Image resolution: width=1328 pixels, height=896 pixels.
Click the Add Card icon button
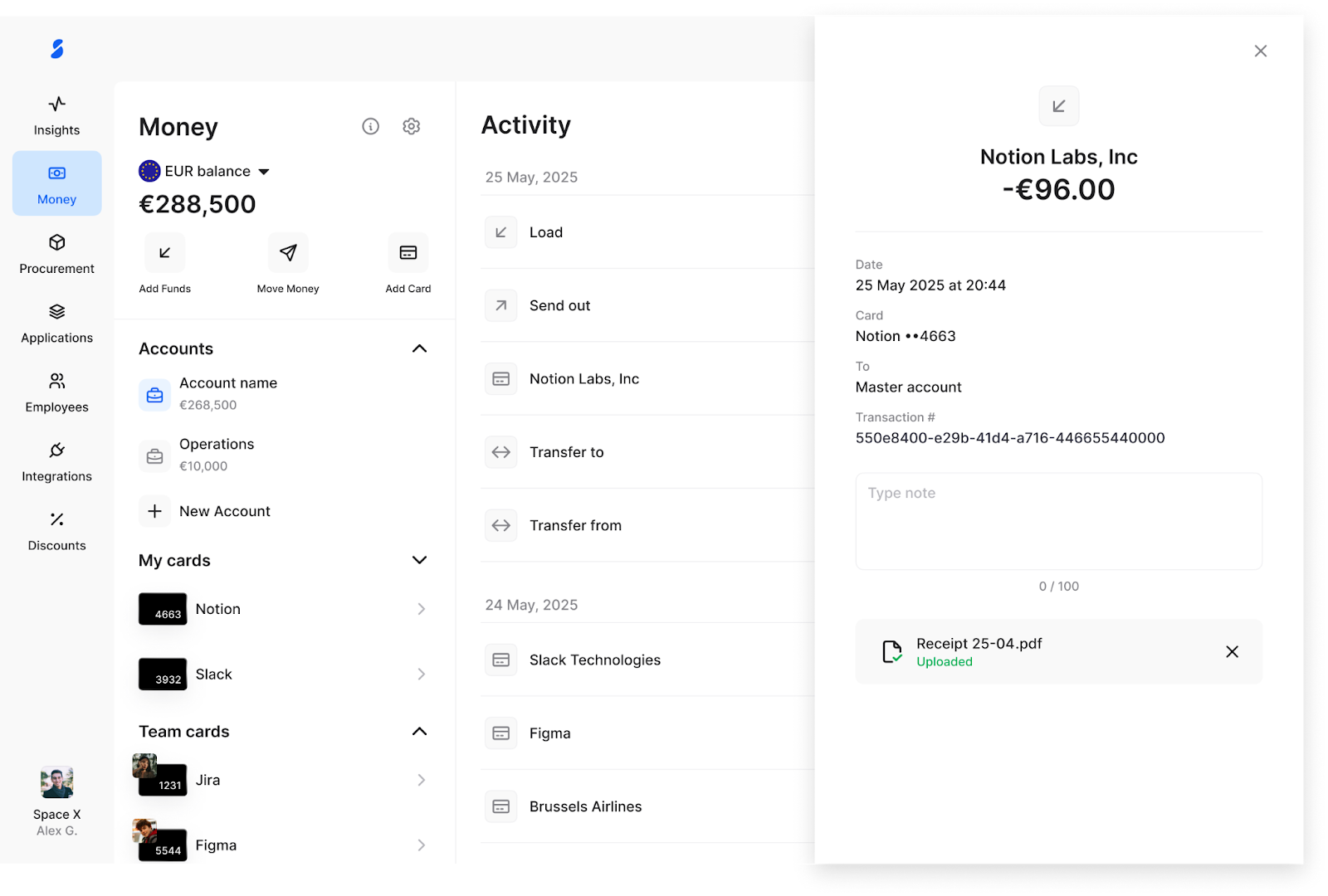pyautogui.click(x=408, y=252)
